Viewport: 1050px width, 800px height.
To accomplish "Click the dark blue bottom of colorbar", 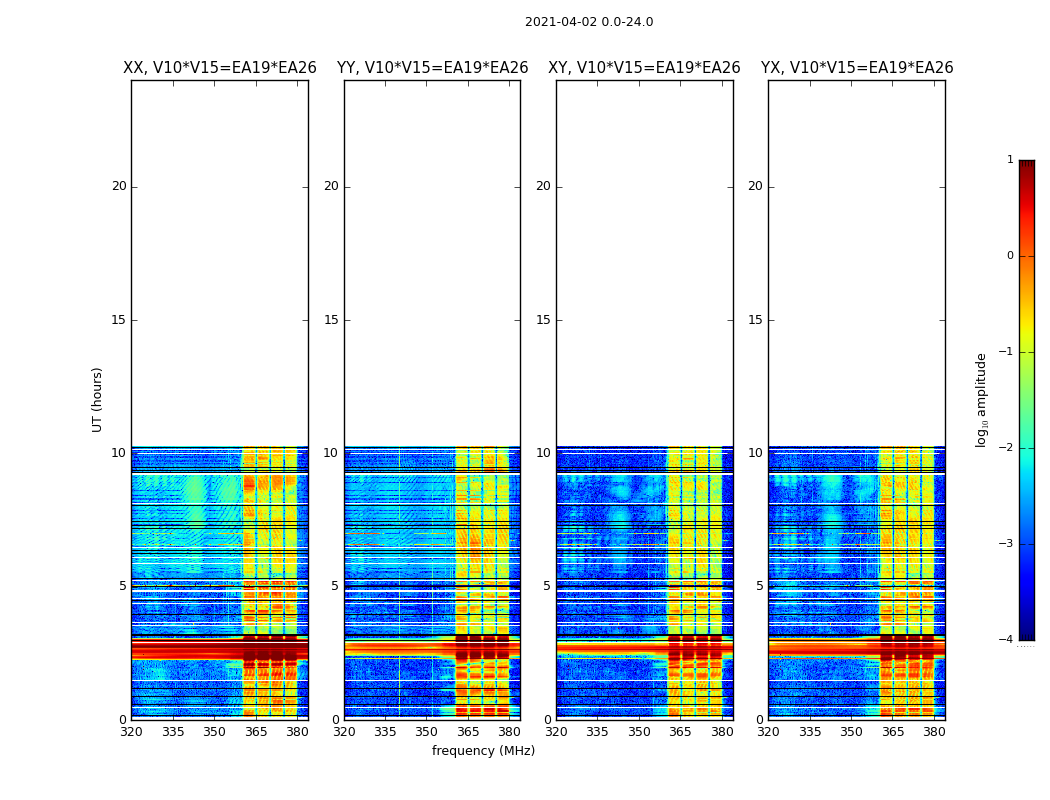I will tap(1027, 633).
